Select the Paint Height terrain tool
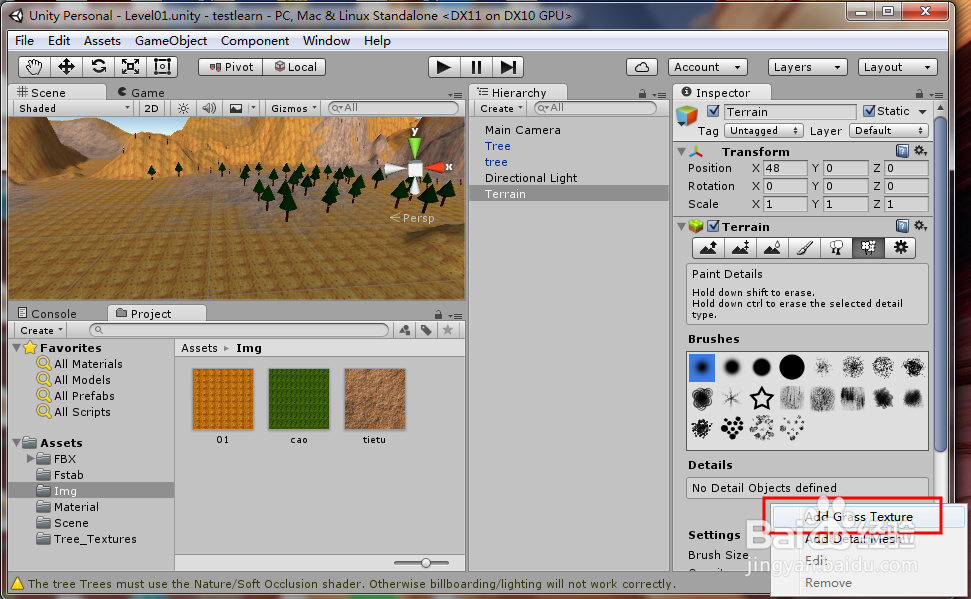The height and width of the screenshot is (599, 971). coord(740,248)
